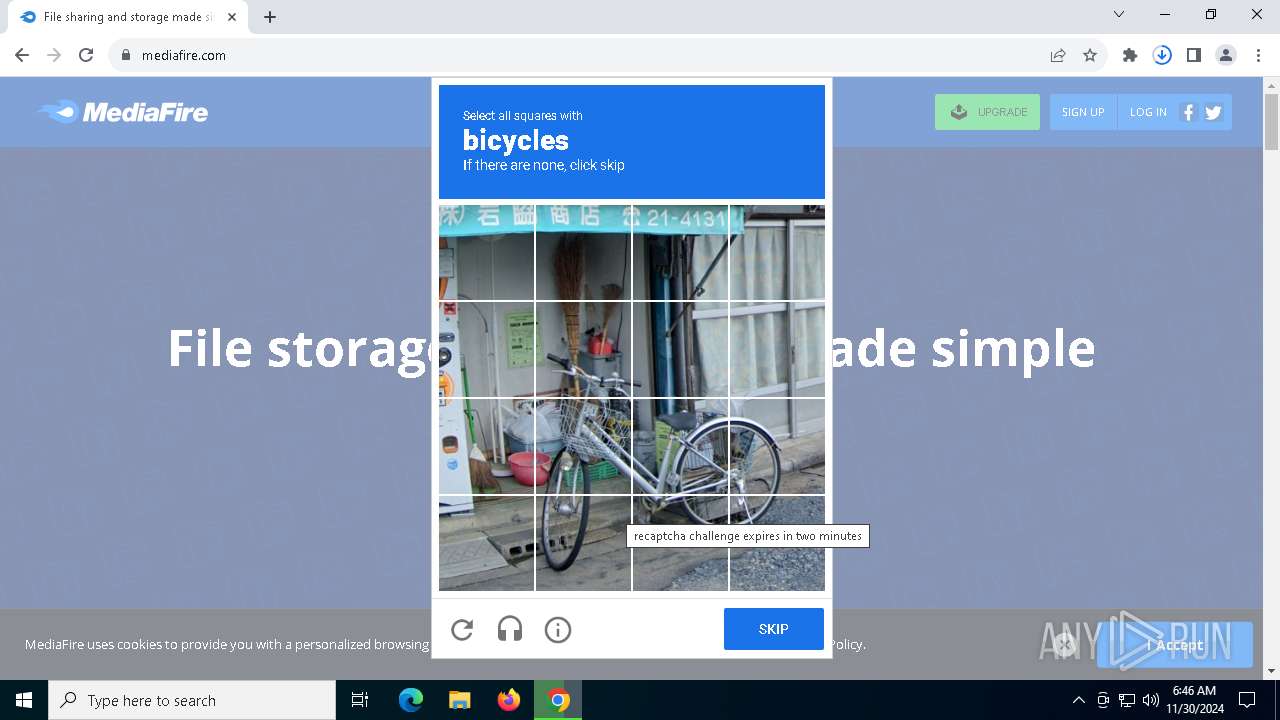
Task: Open Chrome from taskbar
Action: tap(559, 700)
